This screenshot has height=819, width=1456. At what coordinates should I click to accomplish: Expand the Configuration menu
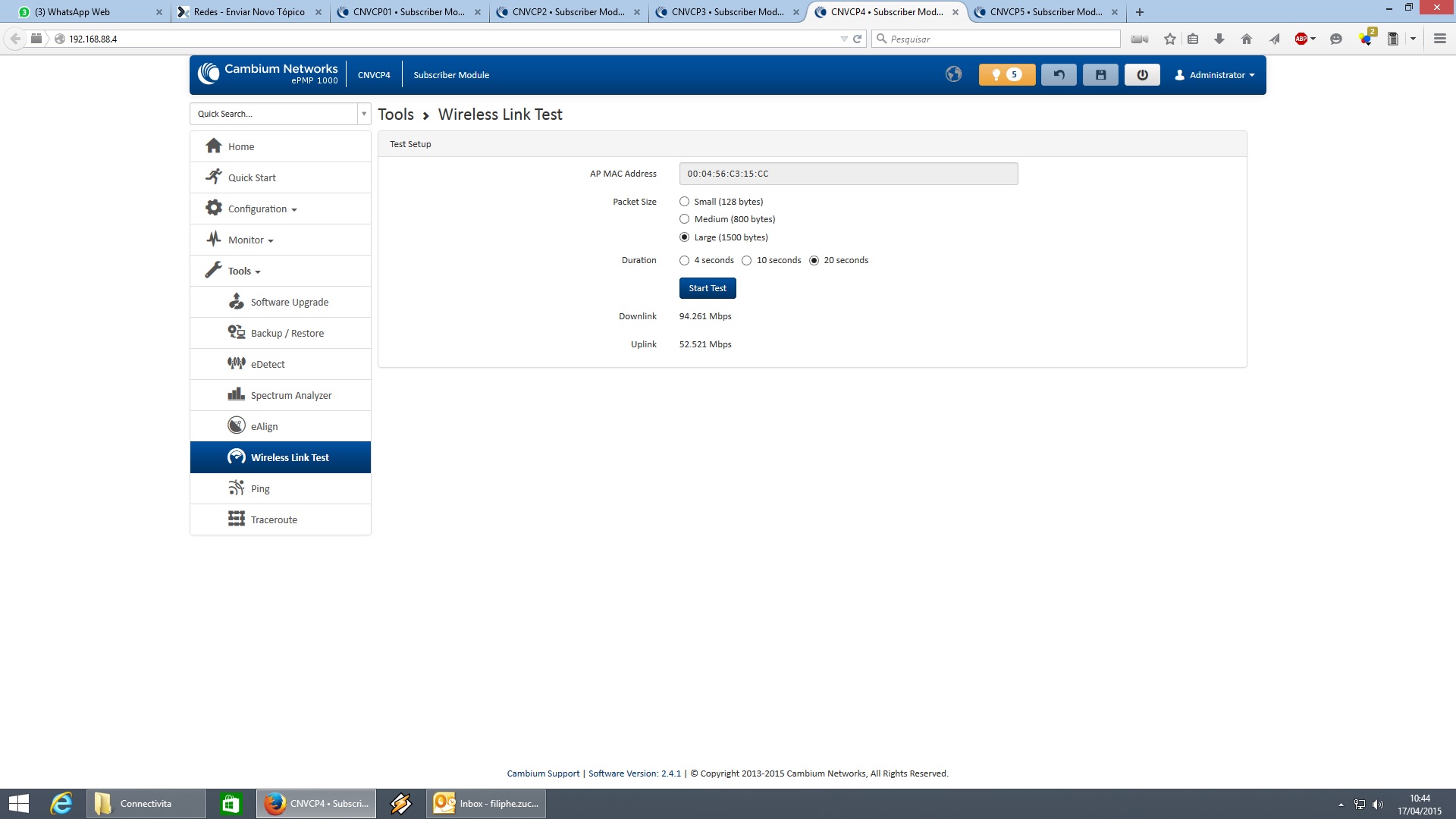pyautogui.click(x=262, y=209)
